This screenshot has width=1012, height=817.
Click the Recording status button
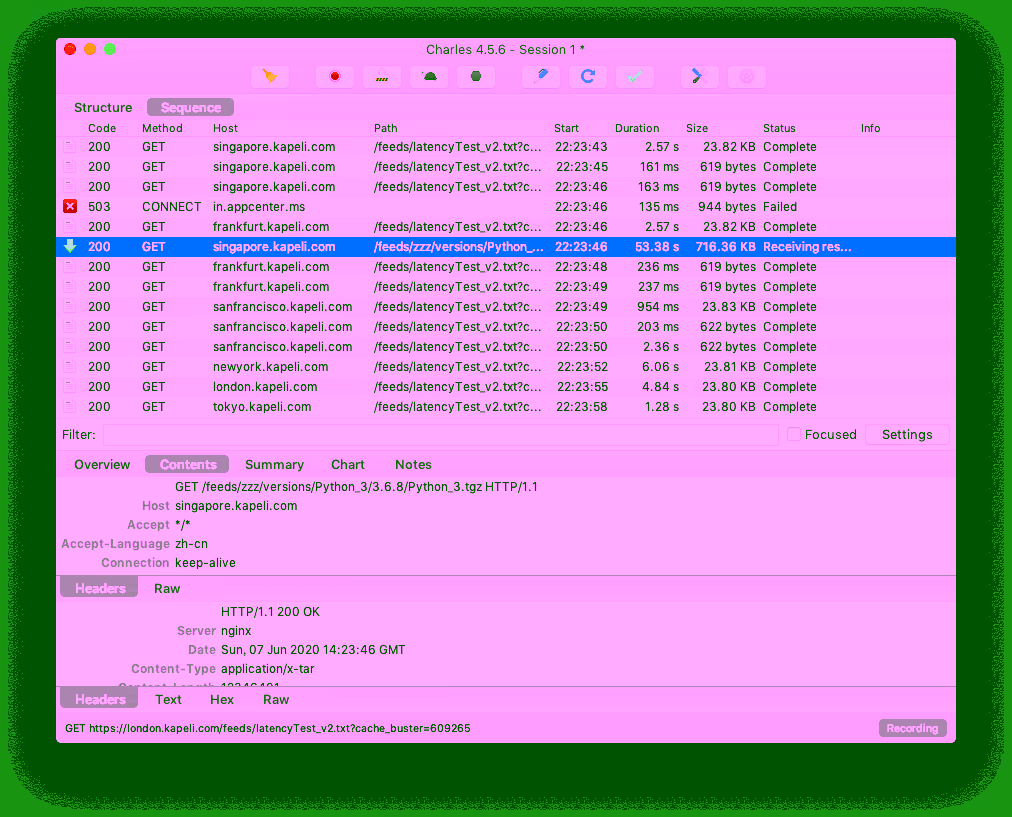[912, 728]
